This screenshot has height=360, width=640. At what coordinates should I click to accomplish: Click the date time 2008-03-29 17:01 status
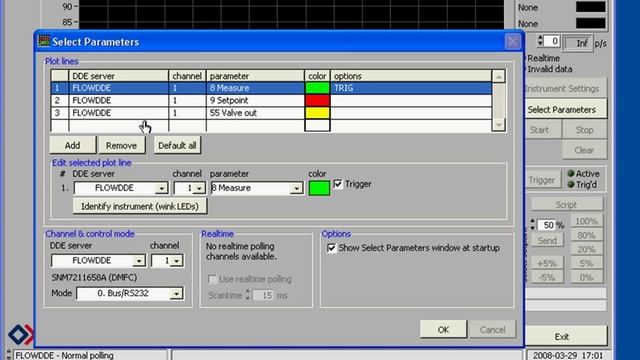(x=568, y=355)
